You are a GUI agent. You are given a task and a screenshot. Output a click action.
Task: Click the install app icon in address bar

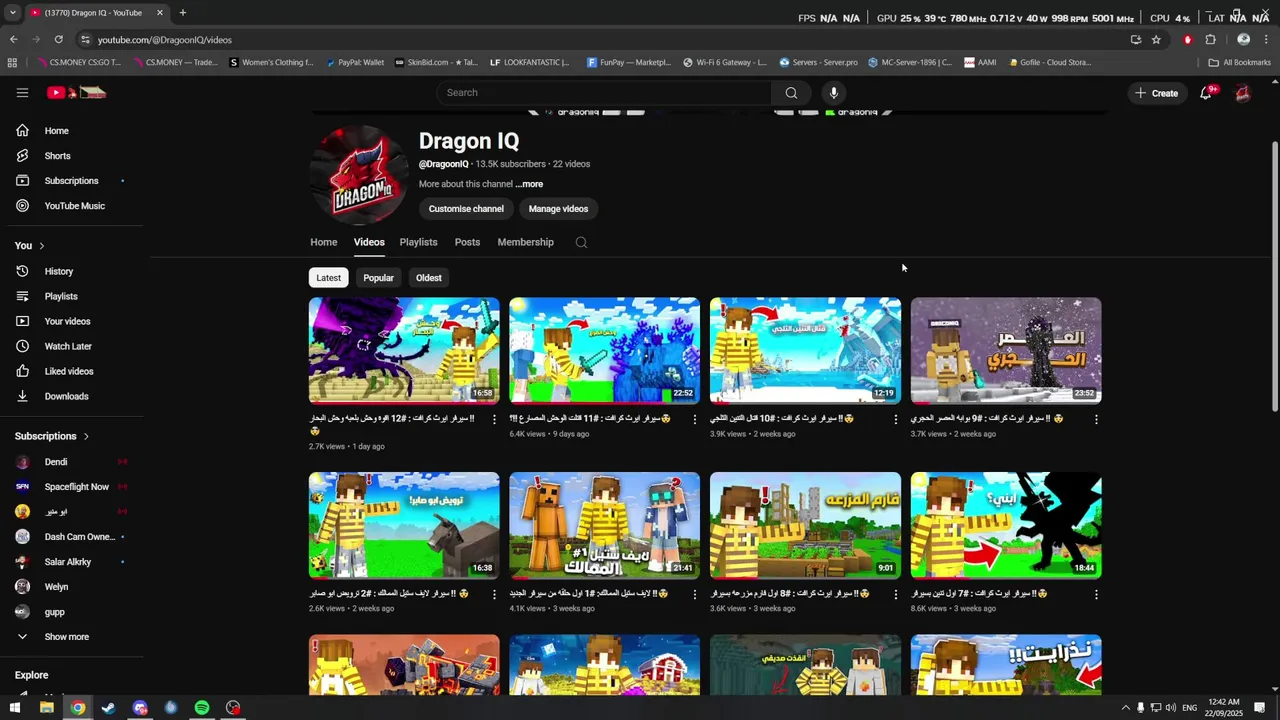[x=1136, y=40]
